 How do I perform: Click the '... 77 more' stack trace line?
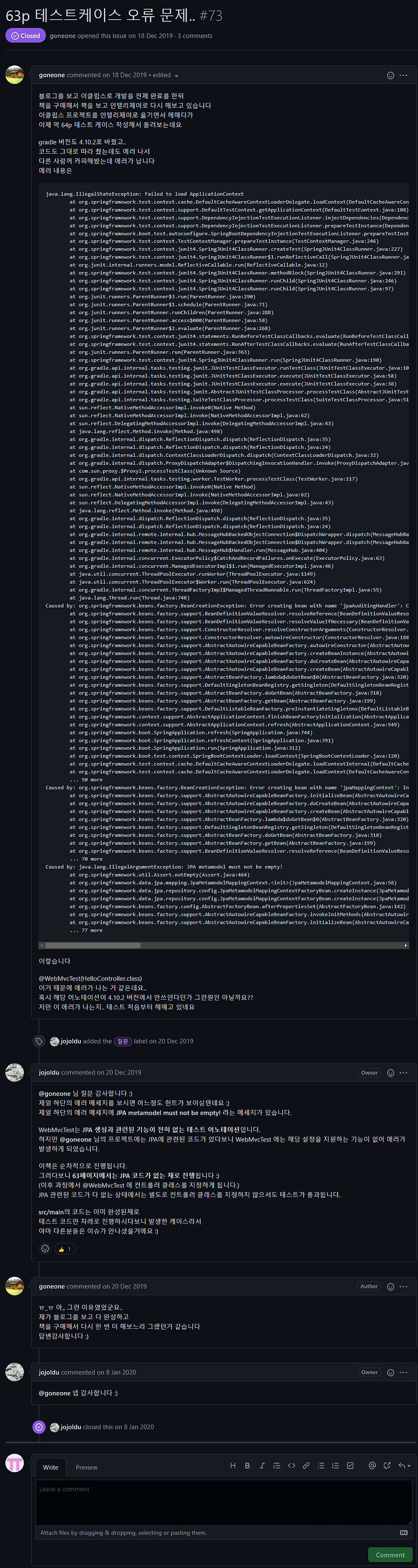(x=86, y=931)
